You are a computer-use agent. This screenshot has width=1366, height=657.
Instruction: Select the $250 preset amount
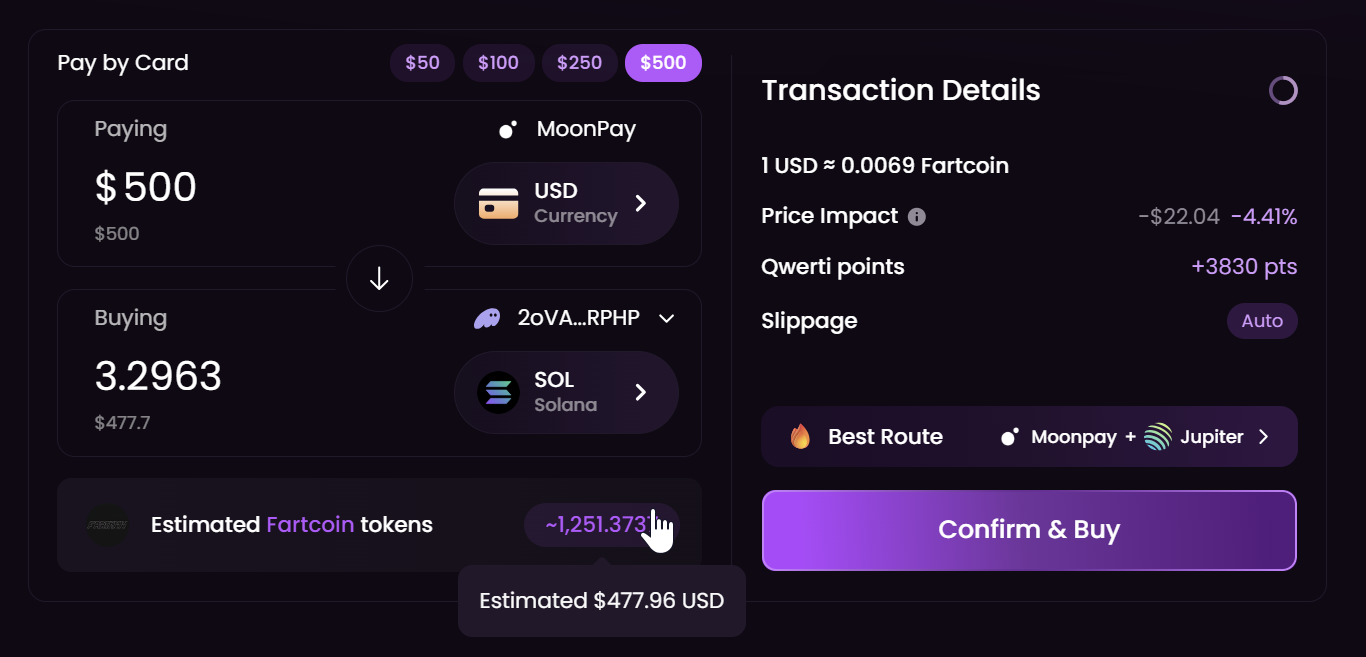579,63
